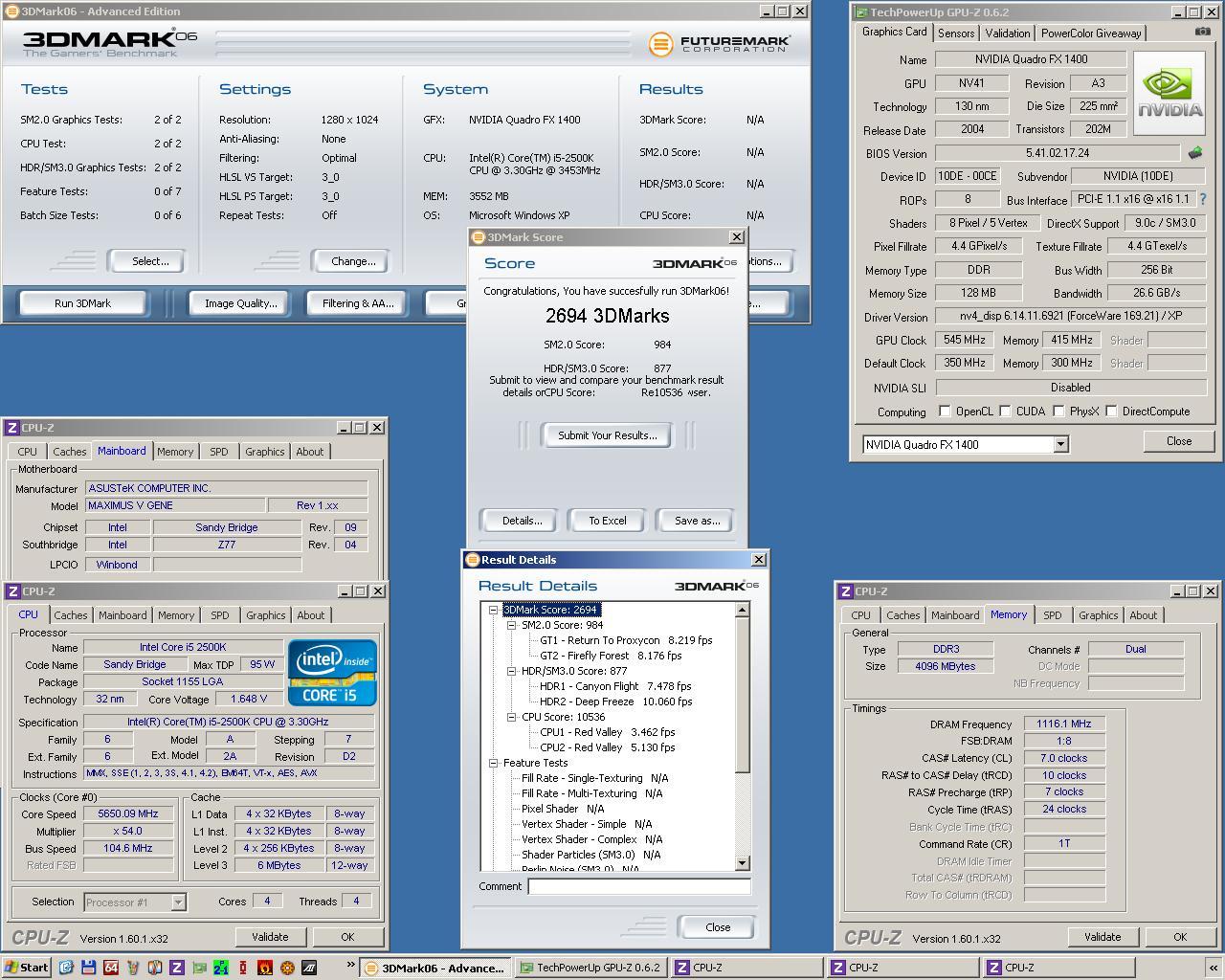Expand the quick launch overflow chevron
The height and width of the screenshot is (980, 1225).
tap(350, 965)
